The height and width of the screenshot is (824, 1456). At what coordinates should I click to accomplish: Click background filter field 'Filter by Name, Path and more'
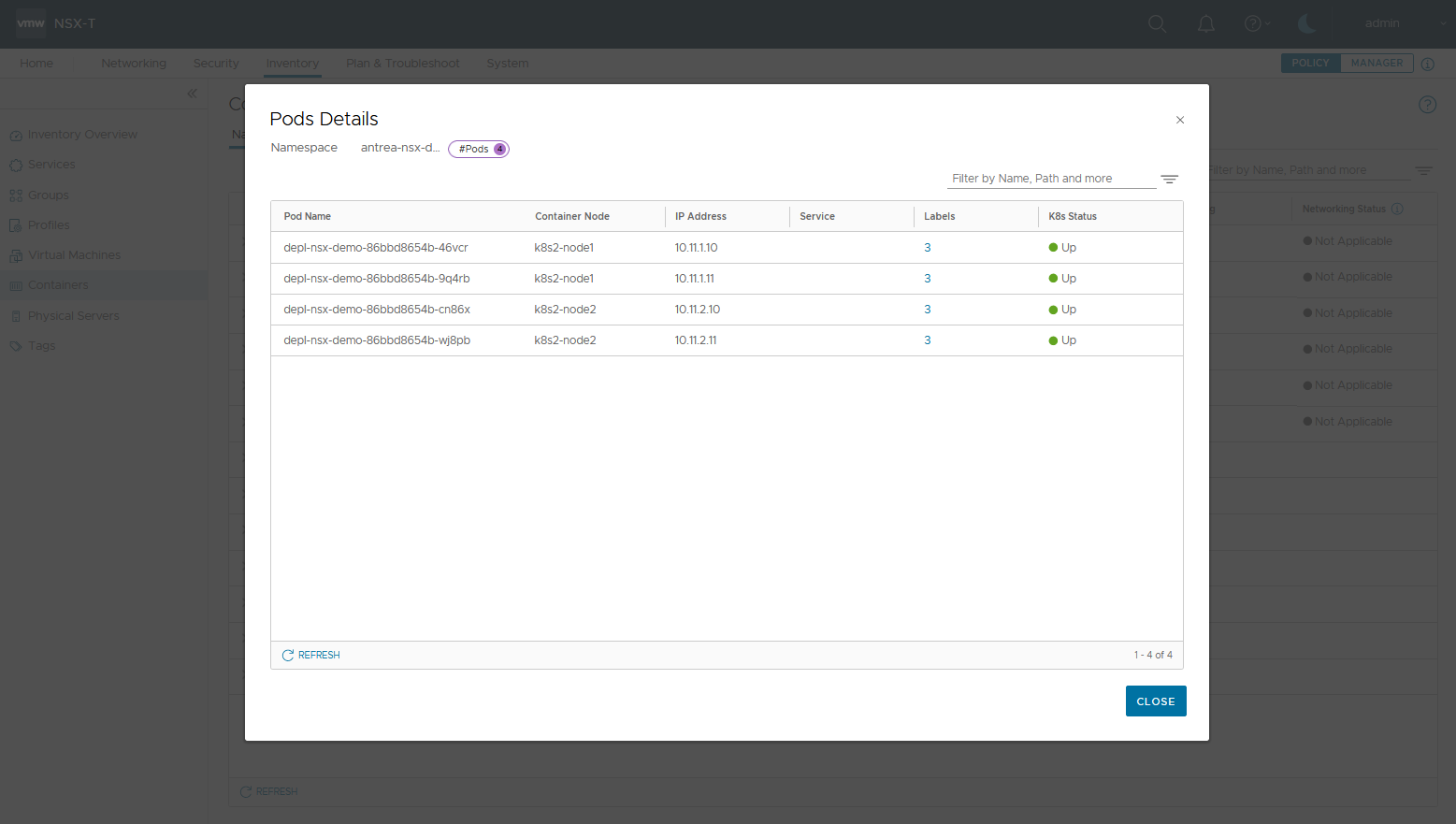pos(1309,170)
